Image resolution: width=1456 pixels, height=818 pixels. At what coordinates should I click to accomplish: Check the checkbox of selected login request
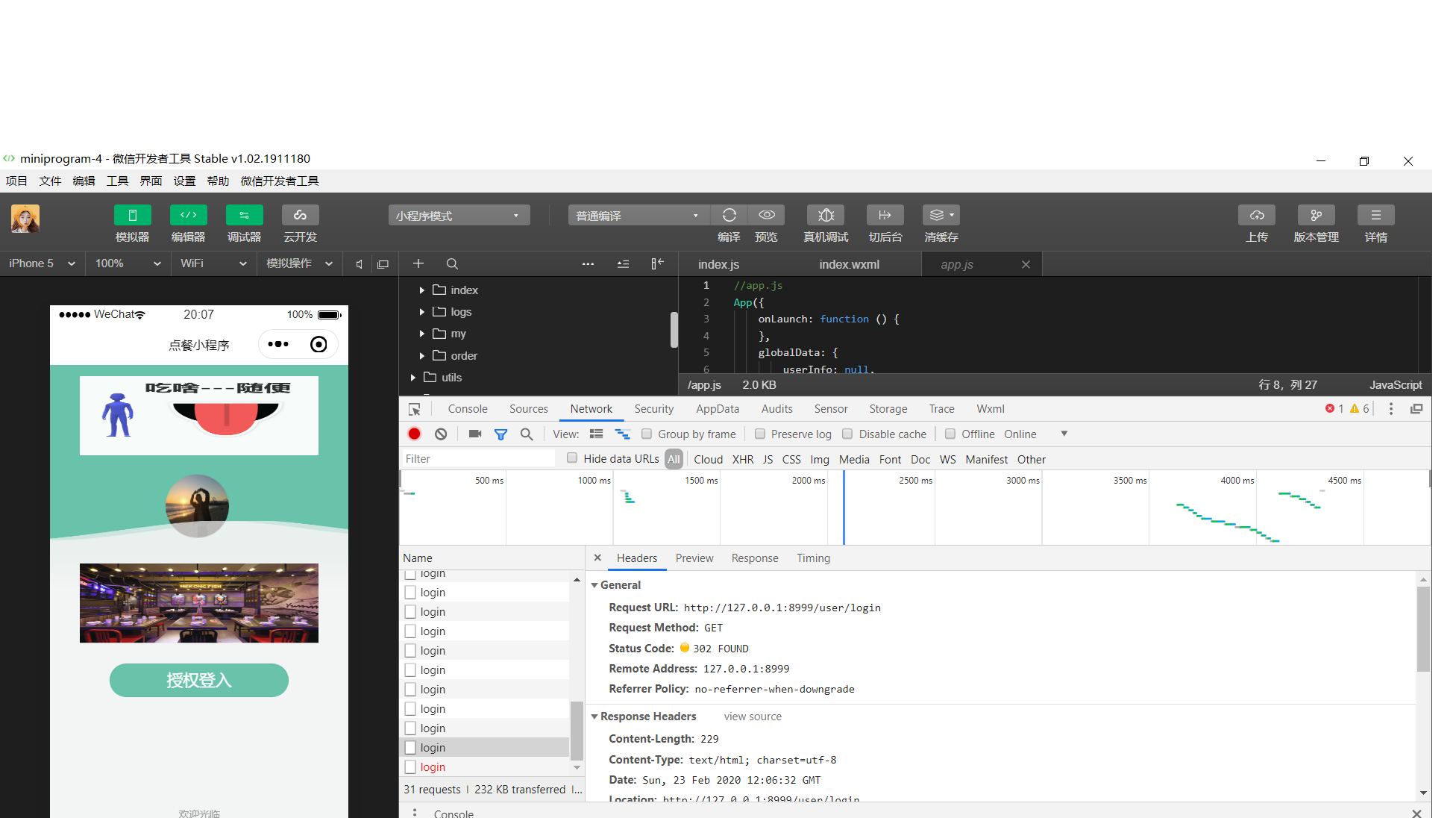pos(410,747)
